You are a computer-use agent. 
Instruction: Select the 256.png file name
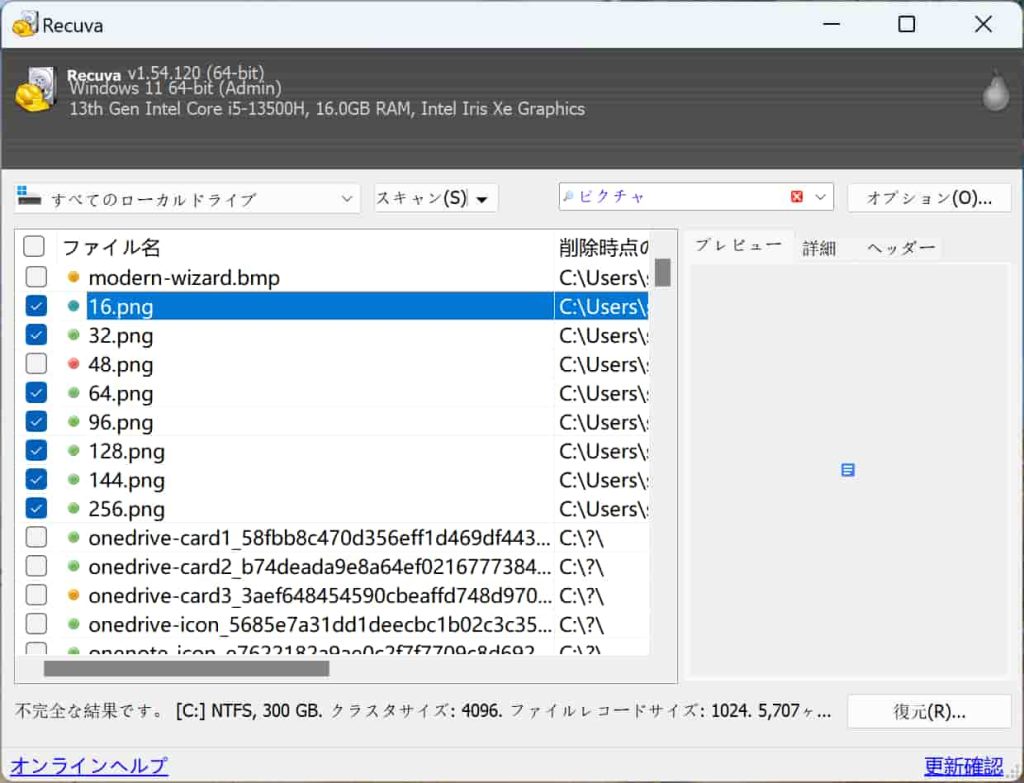tap(127, 509)
